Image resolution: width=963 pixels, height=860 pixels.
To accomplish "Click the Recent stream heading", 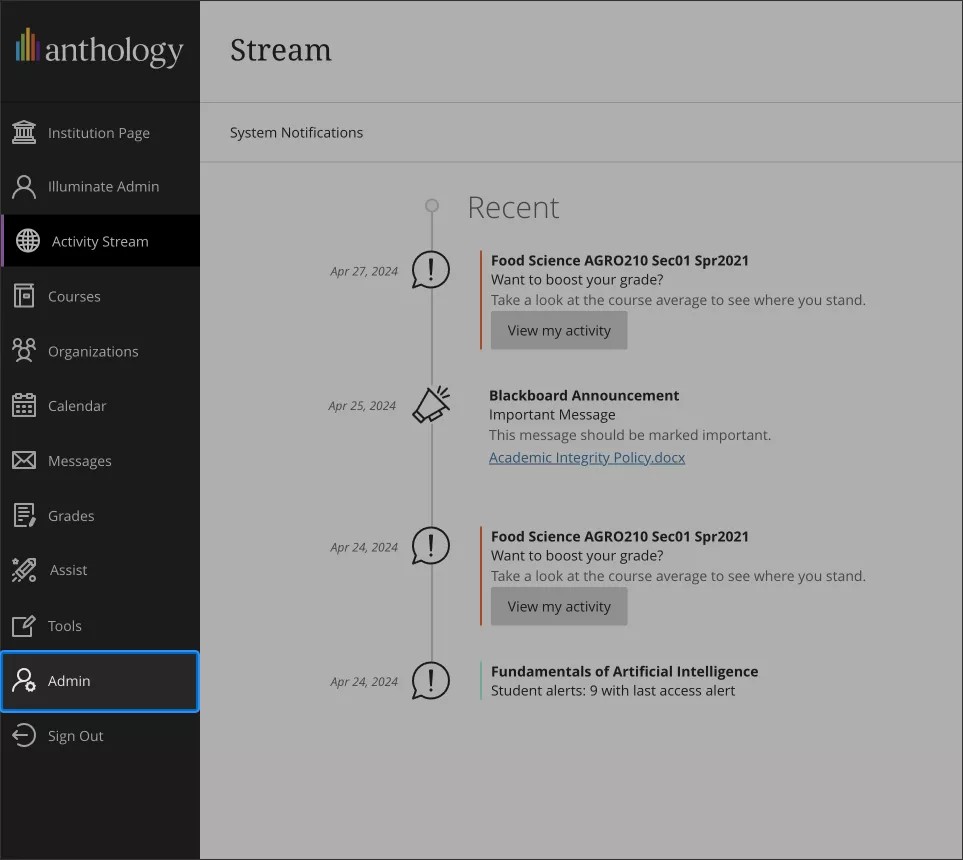I will point(513,208).
